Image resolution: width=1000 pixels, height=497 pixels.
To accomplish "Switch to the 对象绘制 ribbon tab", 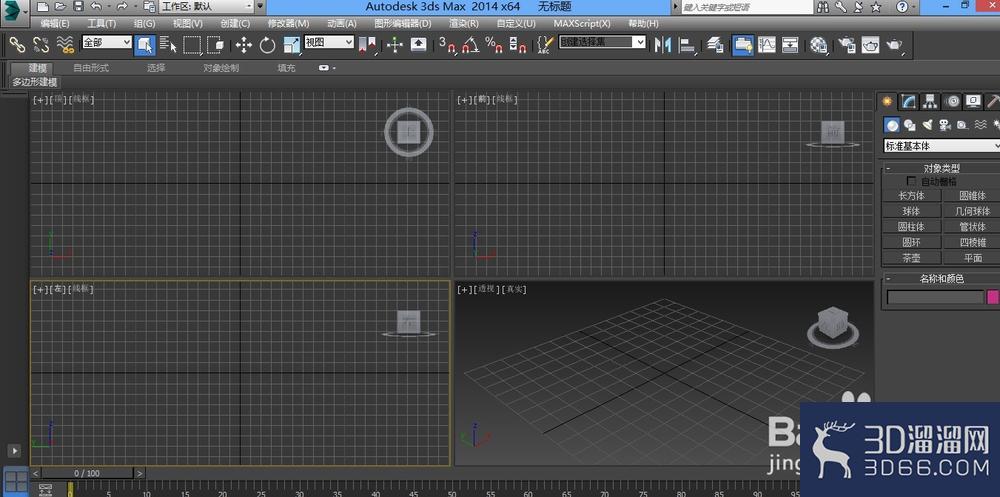I will click(x=221, y=68).
